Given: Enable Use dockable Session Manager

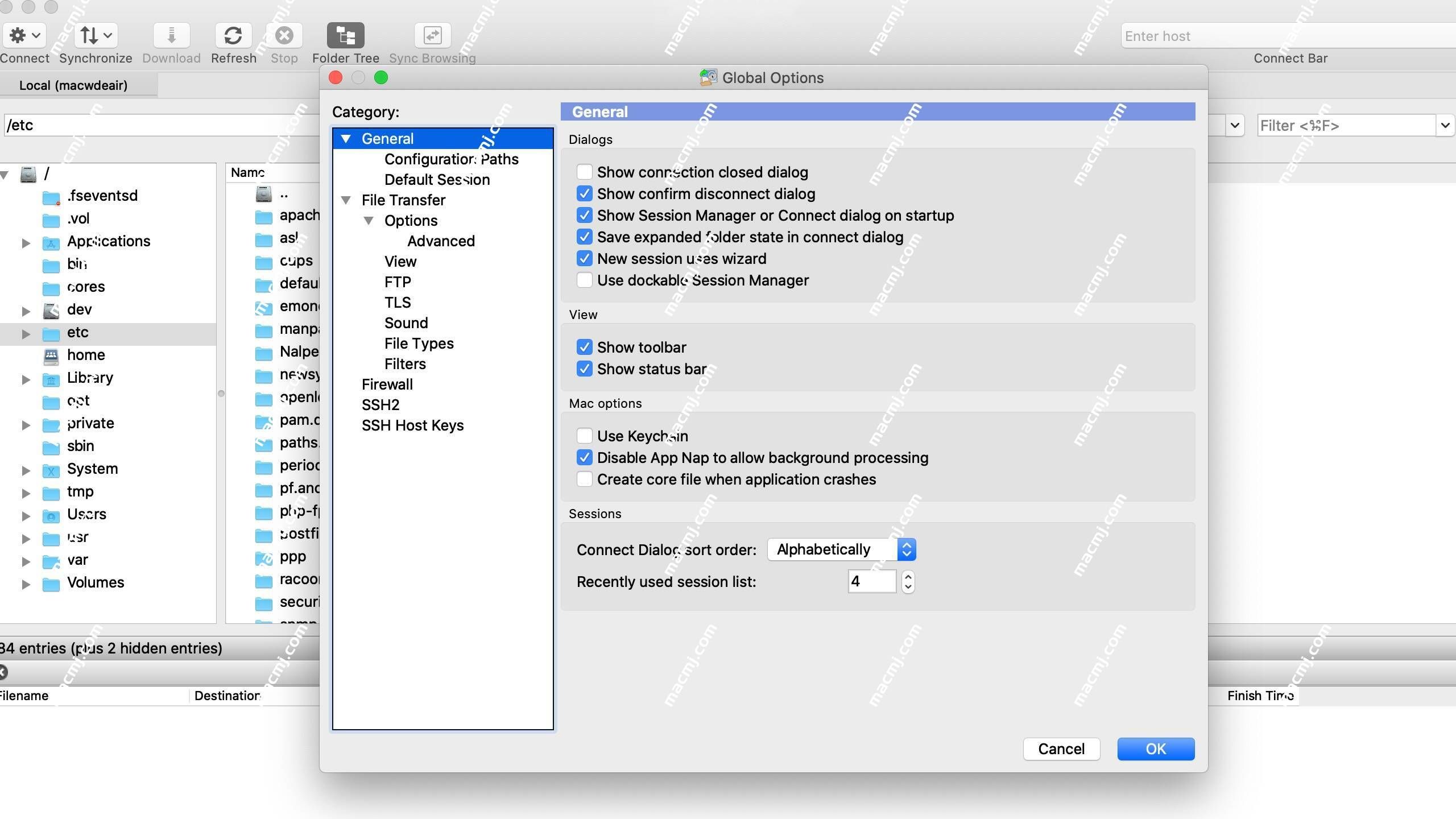Looking at the screenshot, I should (x=584, y=280).
